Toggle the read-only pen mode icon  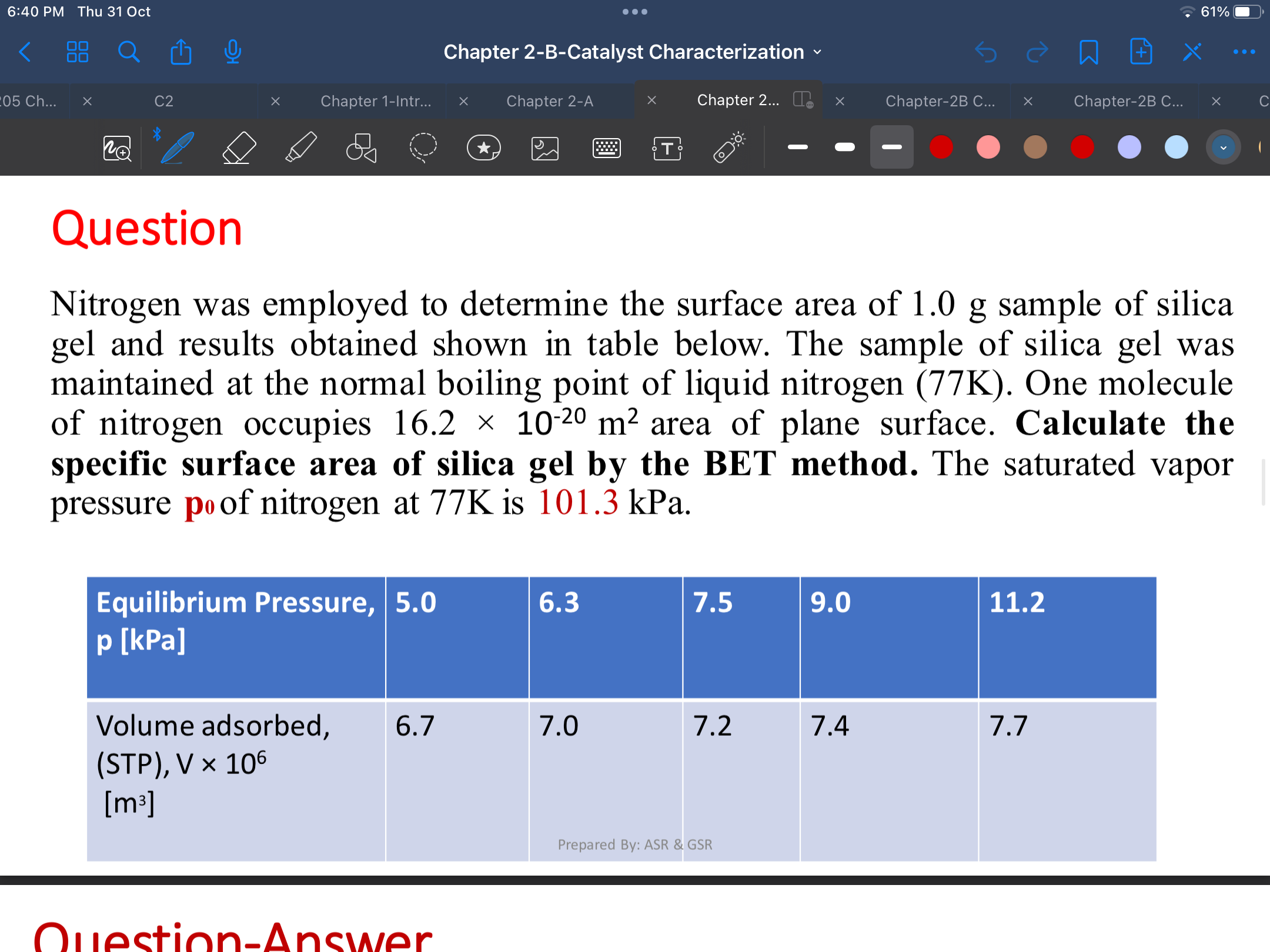[1192, 52]
